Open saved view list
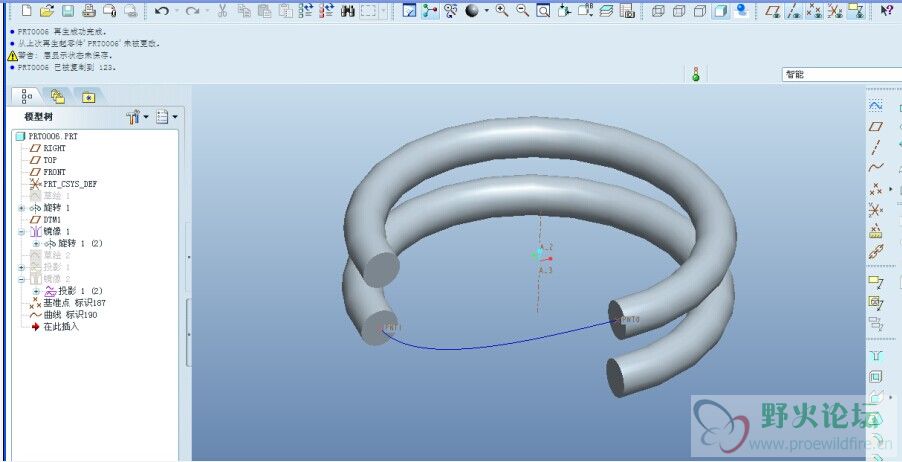 [586, 11]
